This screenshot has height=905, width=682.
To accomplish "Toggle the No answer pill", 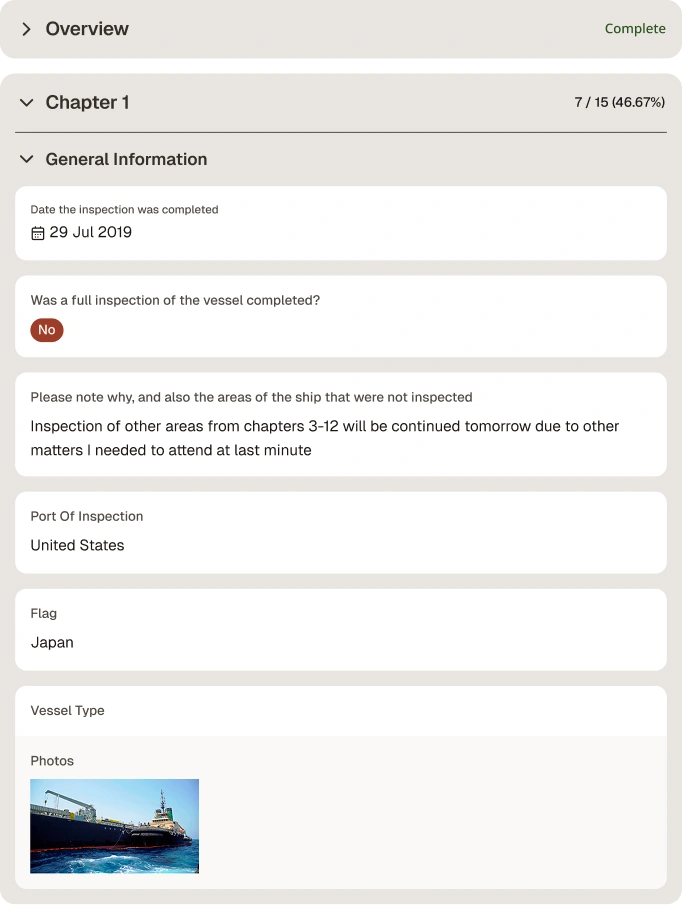I will (47, 330).
